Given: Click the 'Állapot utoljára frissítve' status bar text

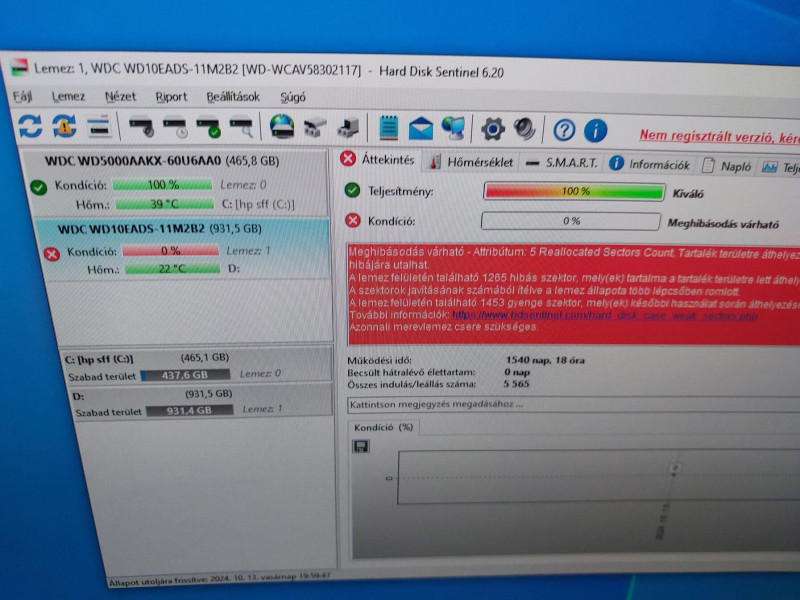Looking at the screenshot, I should (x=219, y=579).
